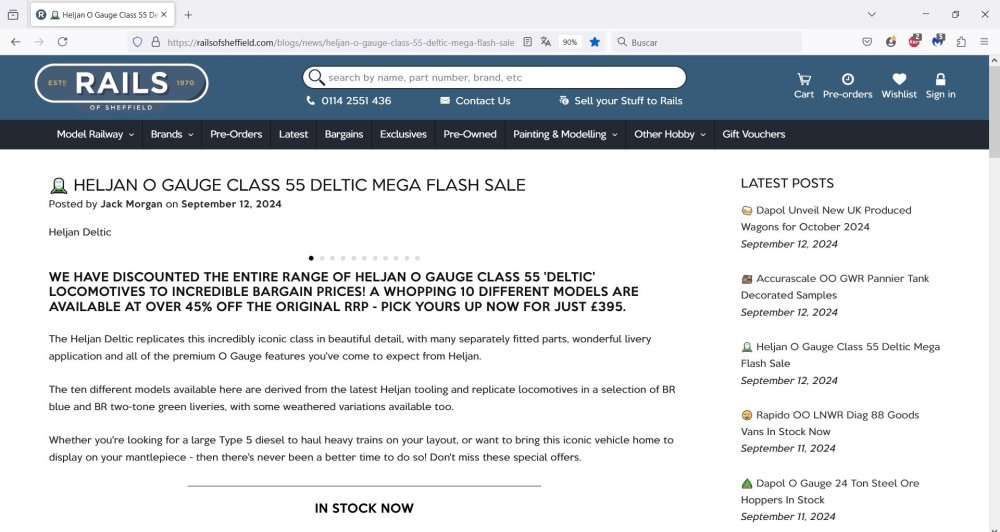Expand the Painting & Modelling dropdown
The width and height of the screenshot is (1000, 532).
pyautogui.click(x=565, y=134)
